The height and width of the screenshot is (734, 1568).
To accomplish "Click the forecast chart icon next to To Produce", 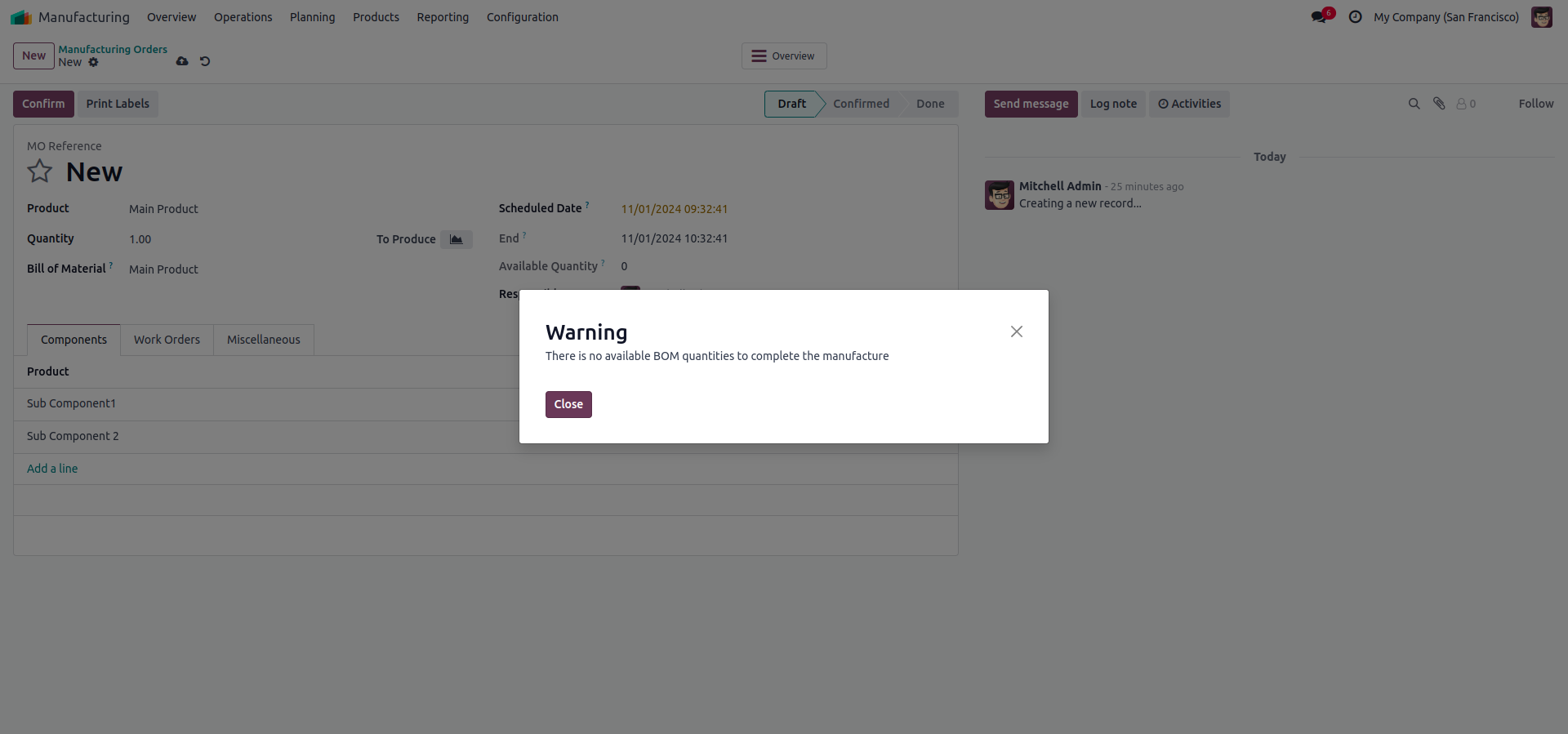I will (456, 239).
